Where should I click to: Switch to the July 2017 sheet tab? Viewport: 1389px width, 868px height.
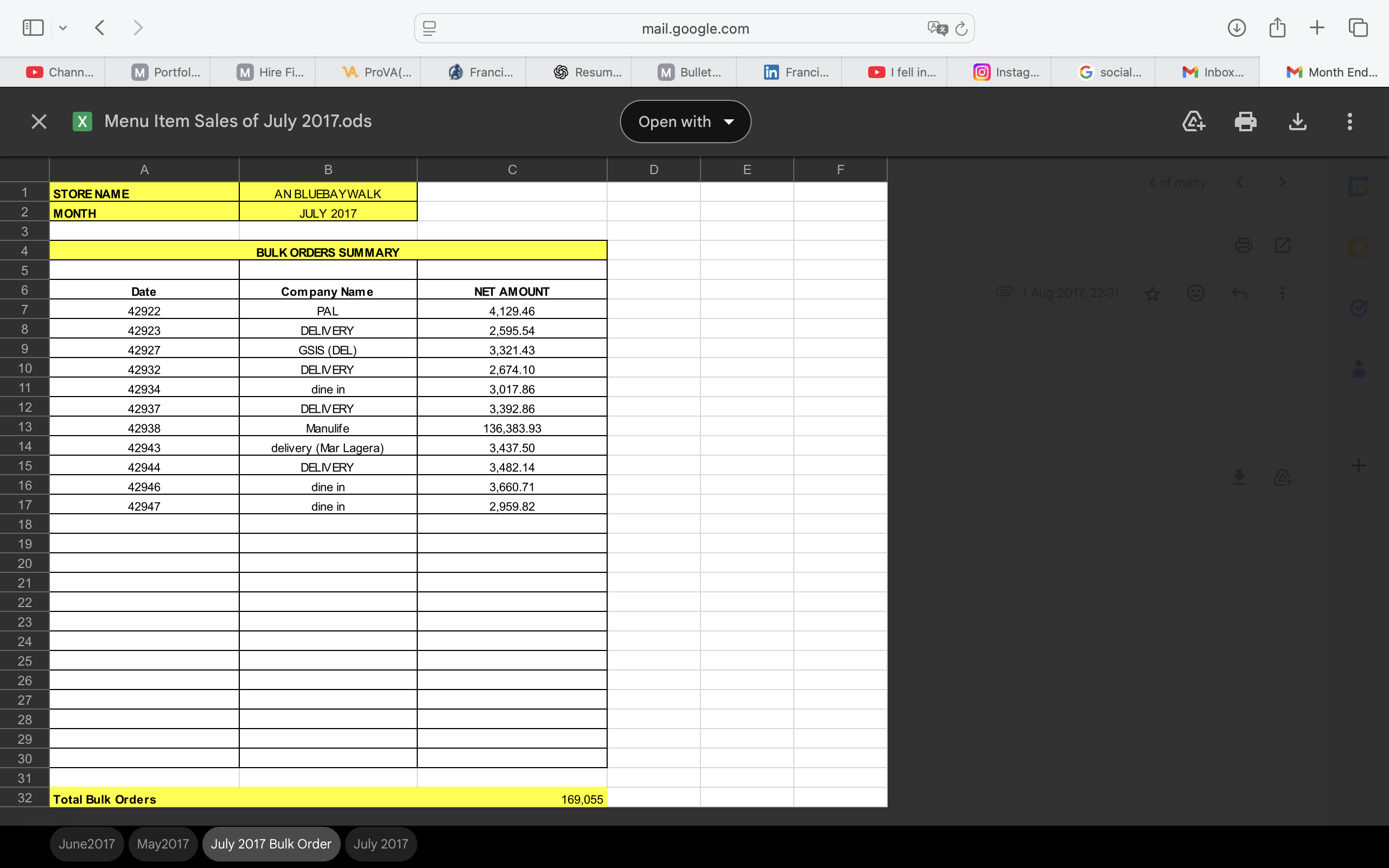(380, 843)
